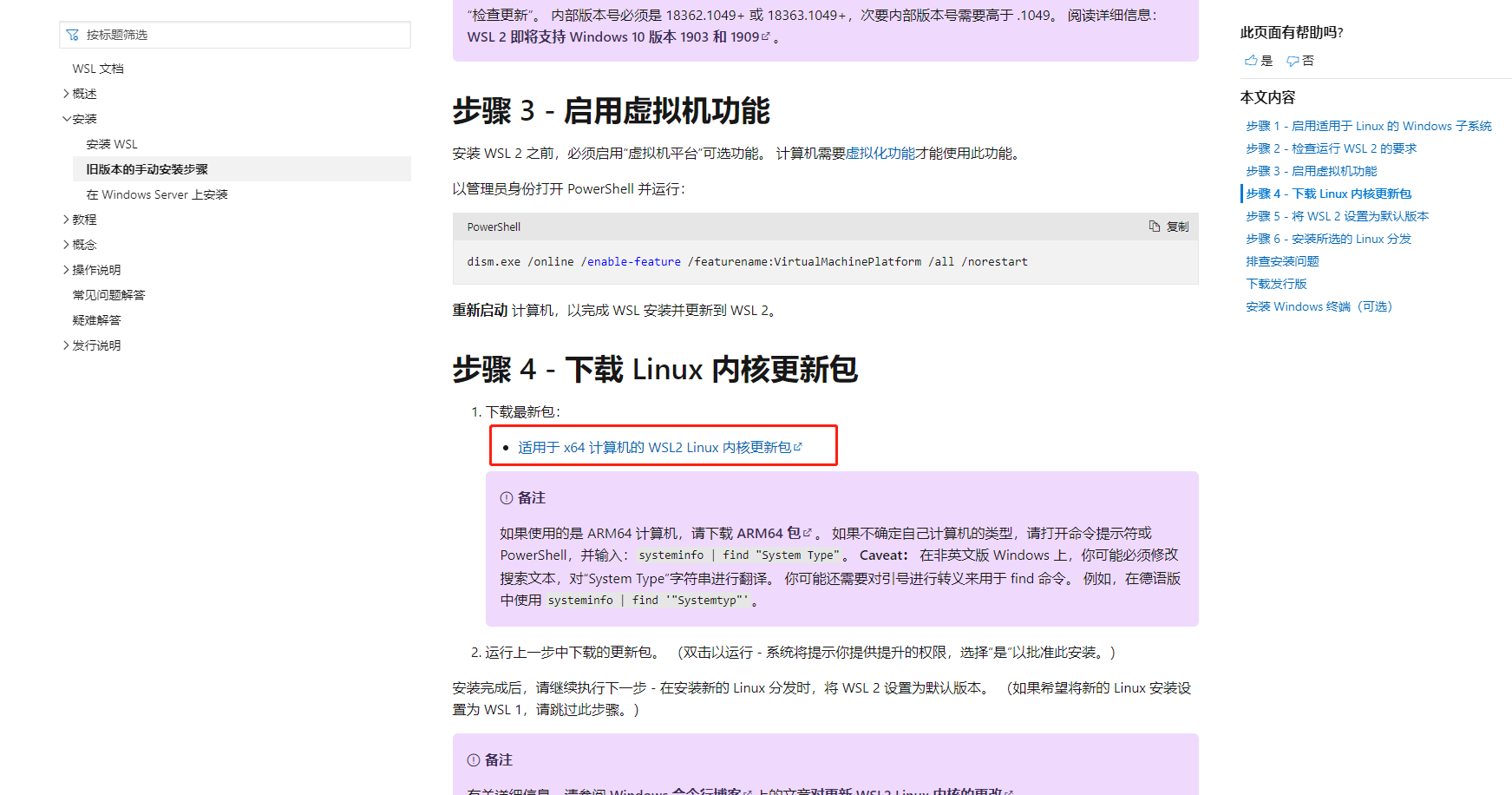Open WSL 文档 in the sidebar
The width and height of the screenshot is (1512, 795).
pos(98,69)
